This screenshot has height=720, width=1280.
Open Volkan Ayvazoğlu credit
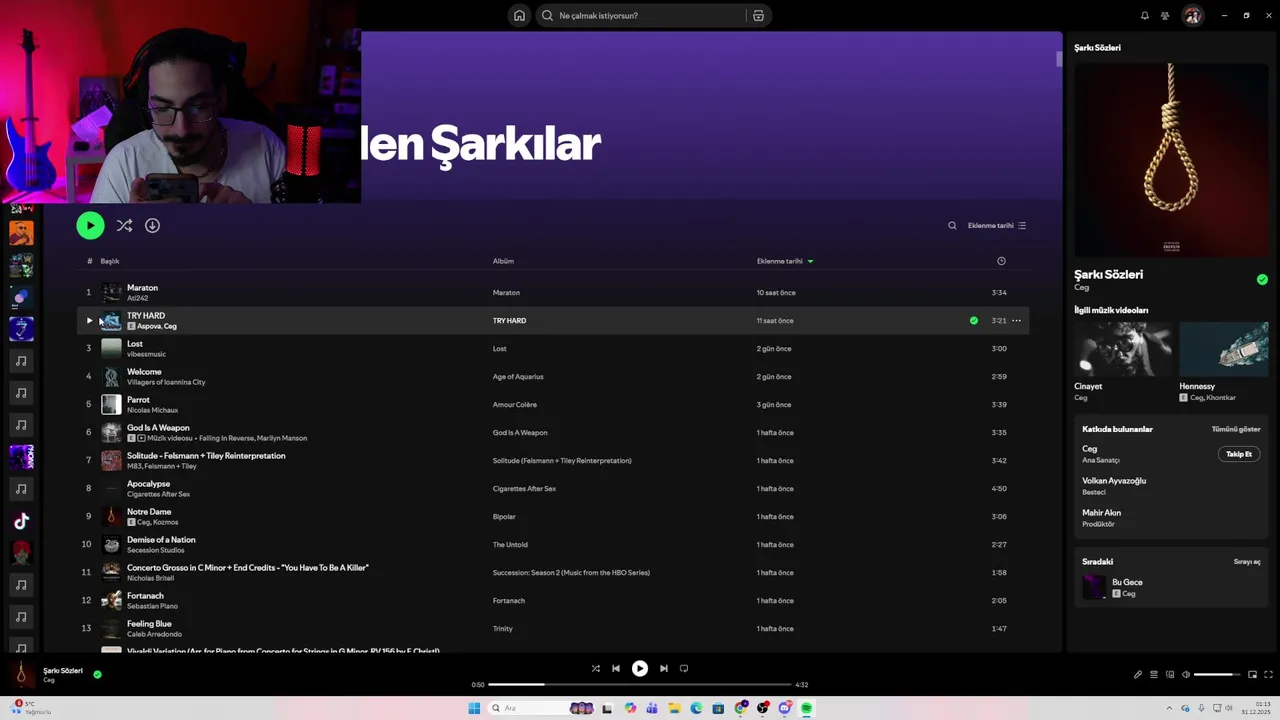tap(1114, 481)
